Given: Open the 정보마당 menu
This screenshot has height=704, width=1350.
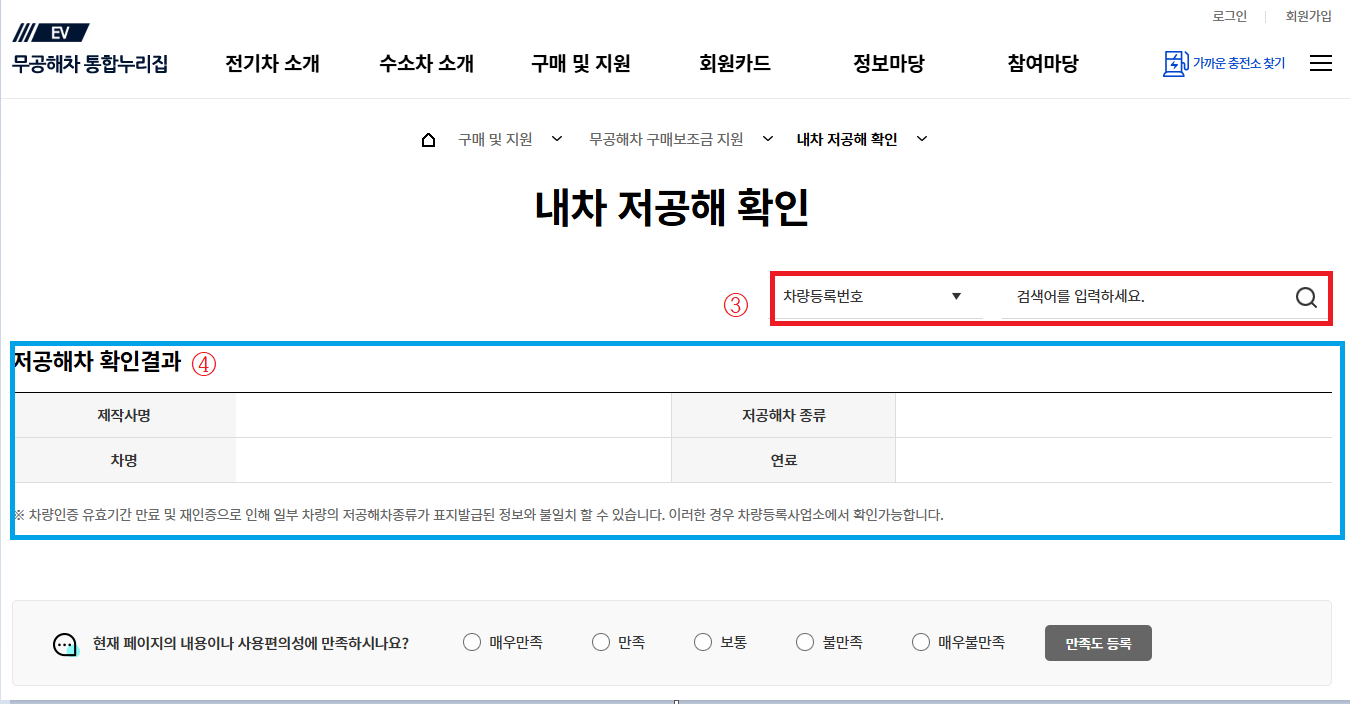Looking at the screenshot, I should coord(888,62).
